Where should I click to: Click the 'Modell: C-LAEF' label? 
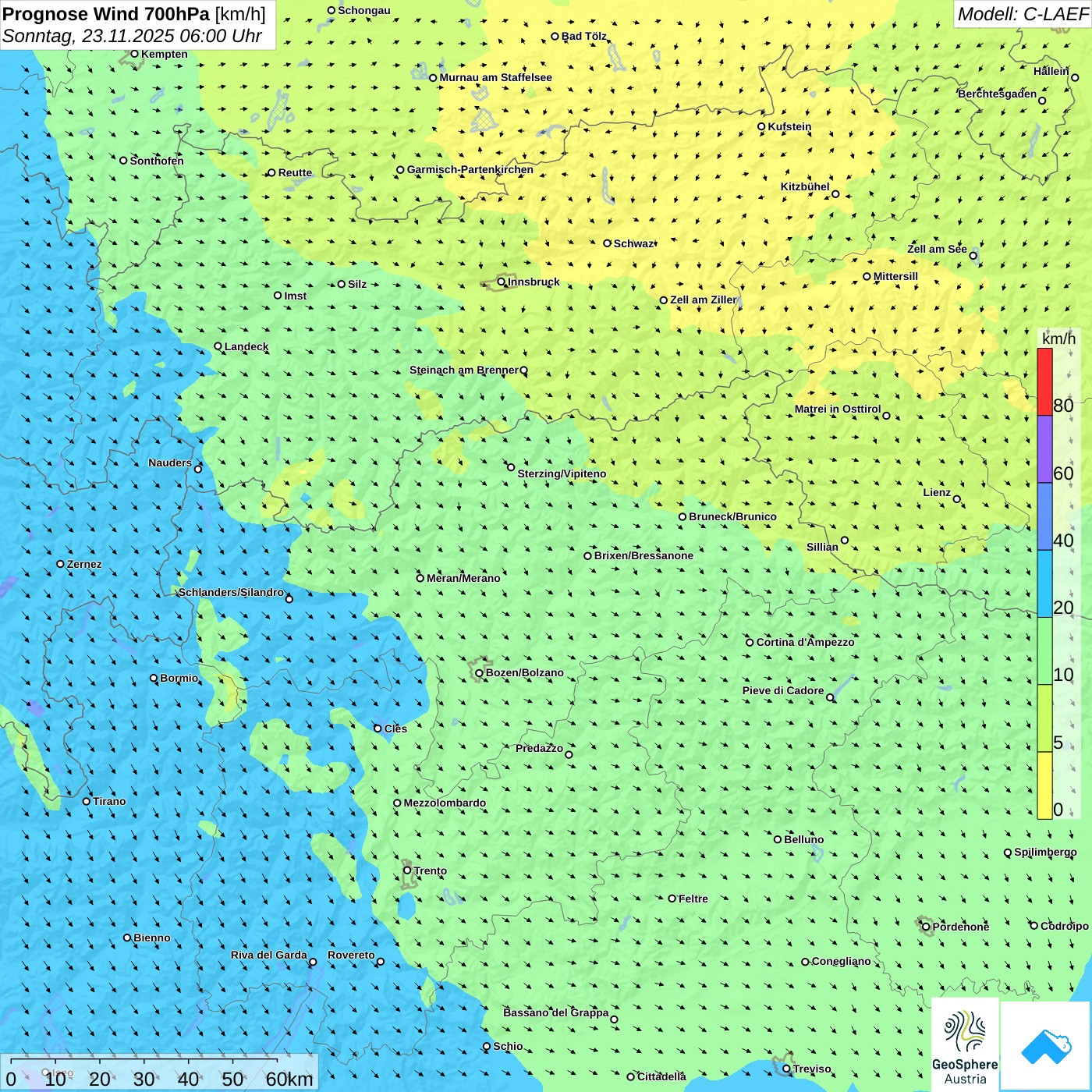point(1023,14)
